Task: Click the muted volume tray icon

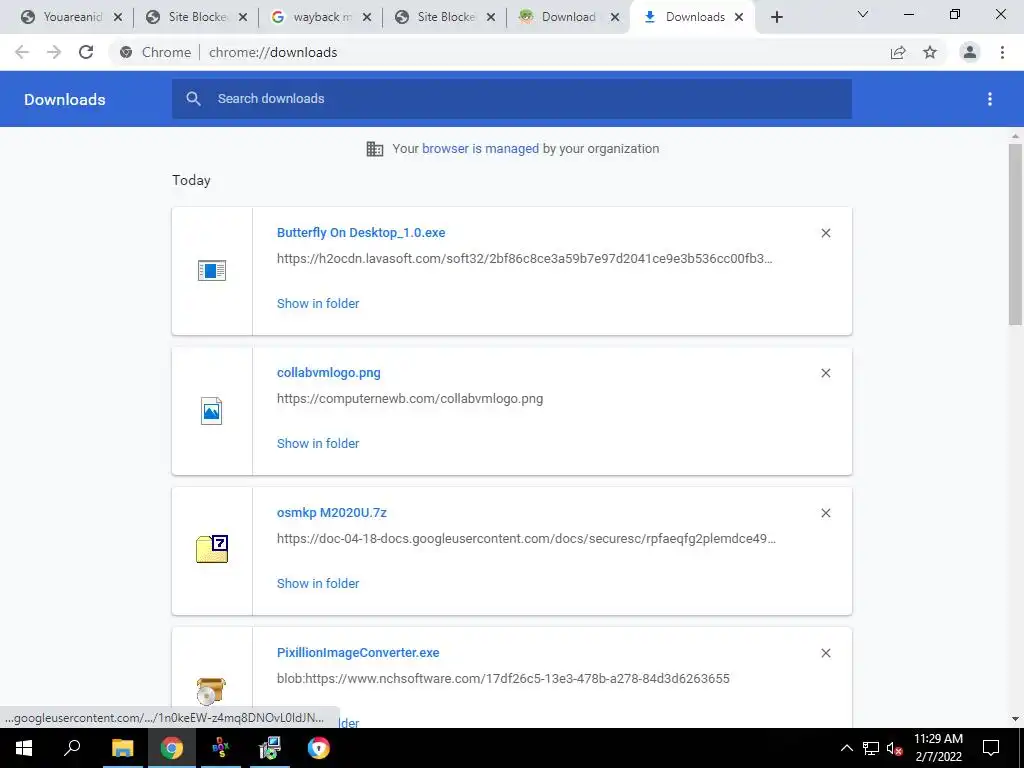Action: click(x=894, y=748)
